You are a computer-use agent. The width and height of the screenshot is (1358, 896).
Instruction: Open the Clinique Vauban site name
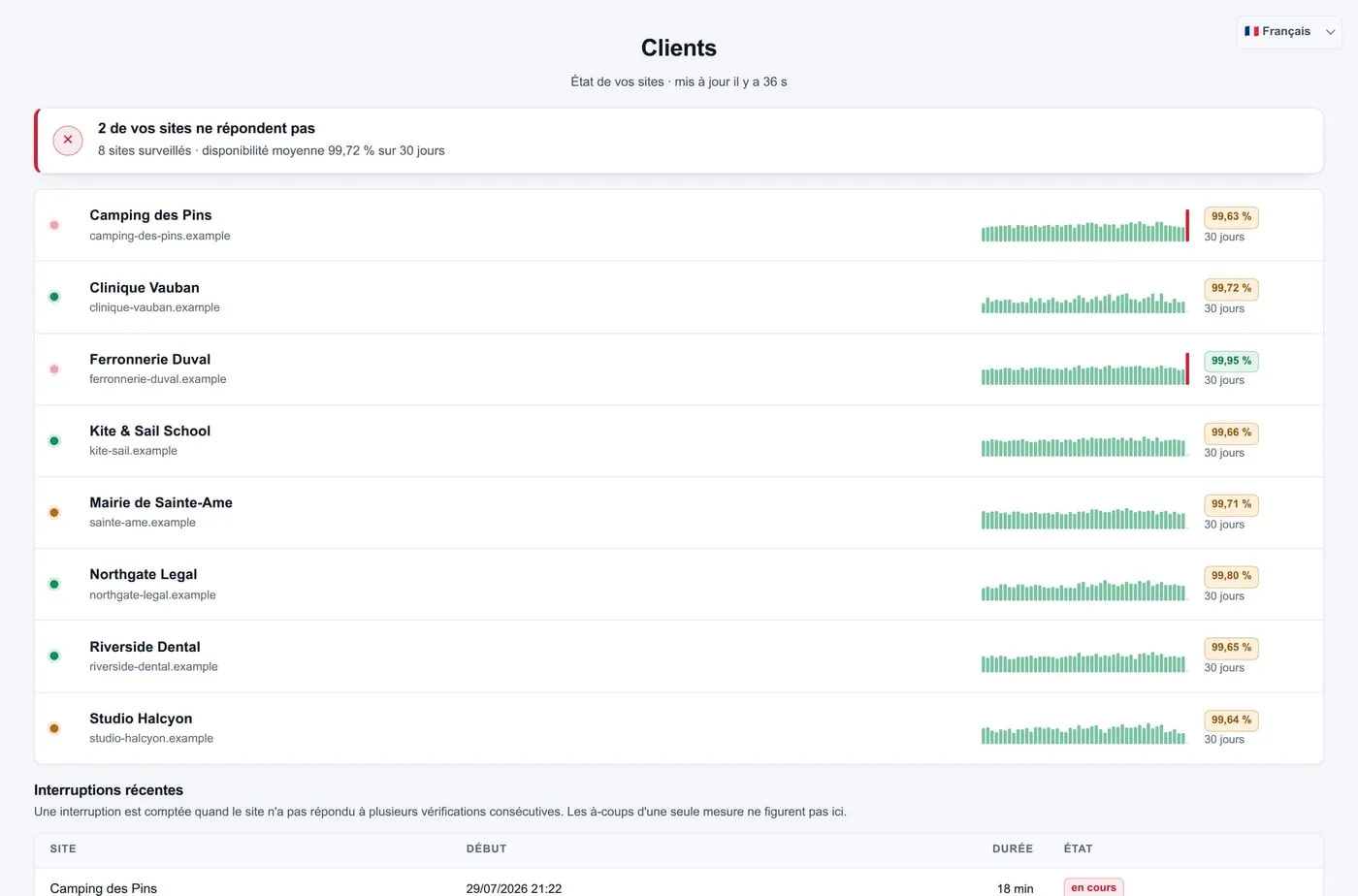145,287
